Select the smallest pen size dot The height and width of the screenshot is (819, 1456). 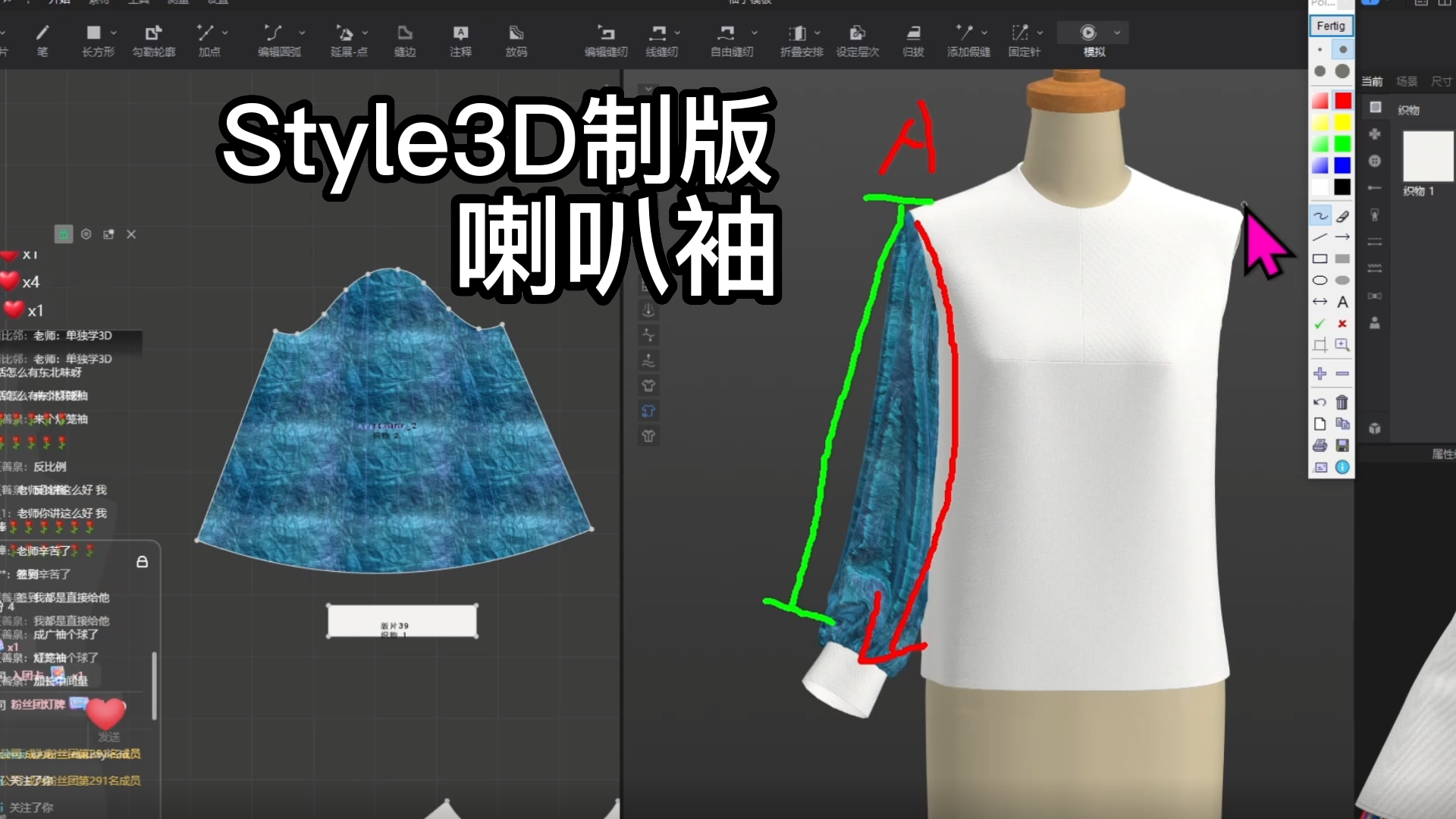pyautogui.click(x=1319, y=49)
